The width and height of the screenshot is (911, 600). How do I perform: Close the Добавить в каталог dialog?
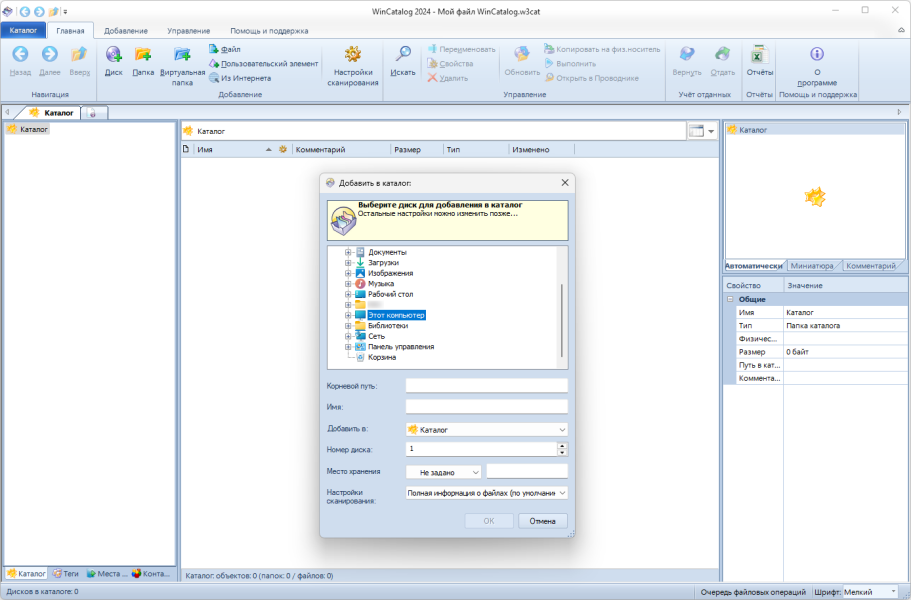coord(565,182)
